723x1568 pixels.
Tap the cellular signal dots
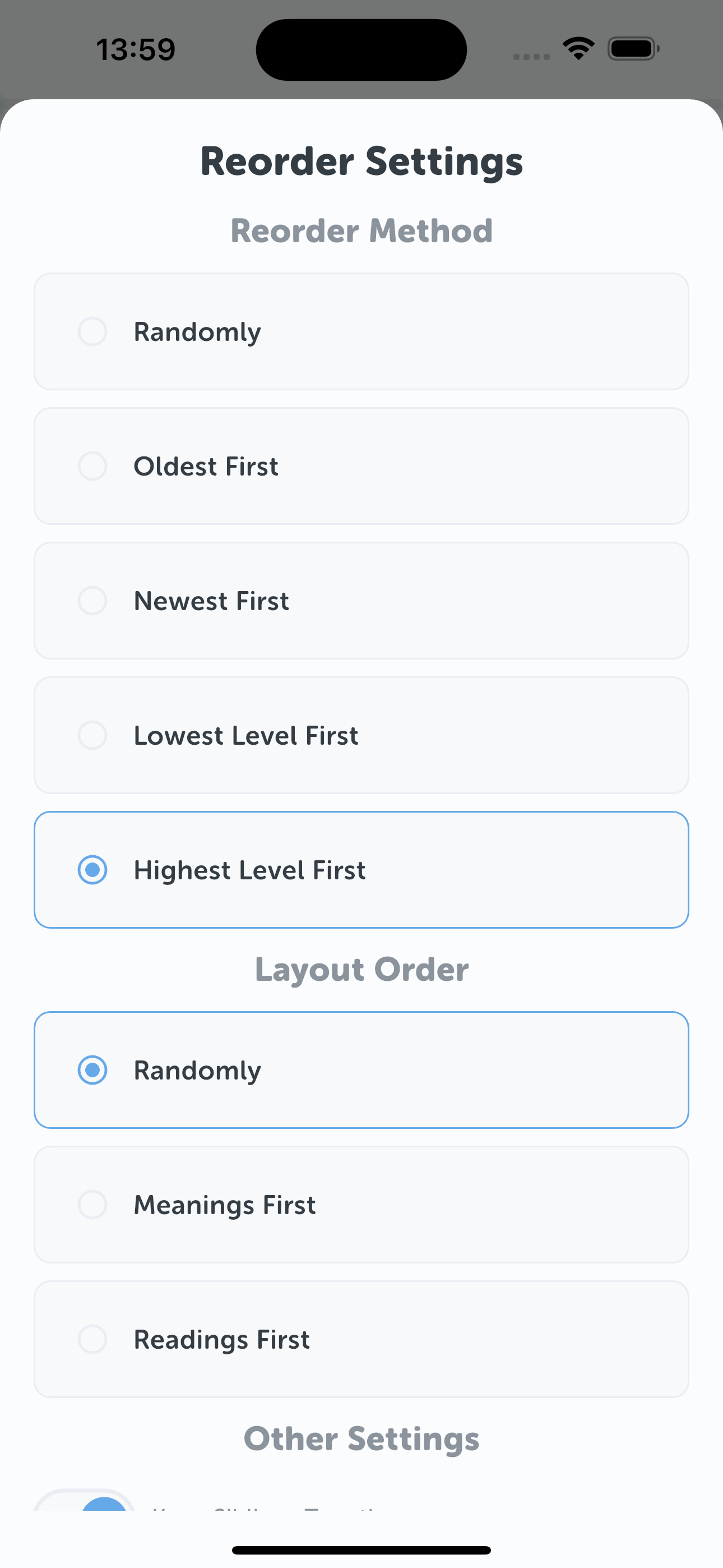pyautogui.click(x=531, y=57)
